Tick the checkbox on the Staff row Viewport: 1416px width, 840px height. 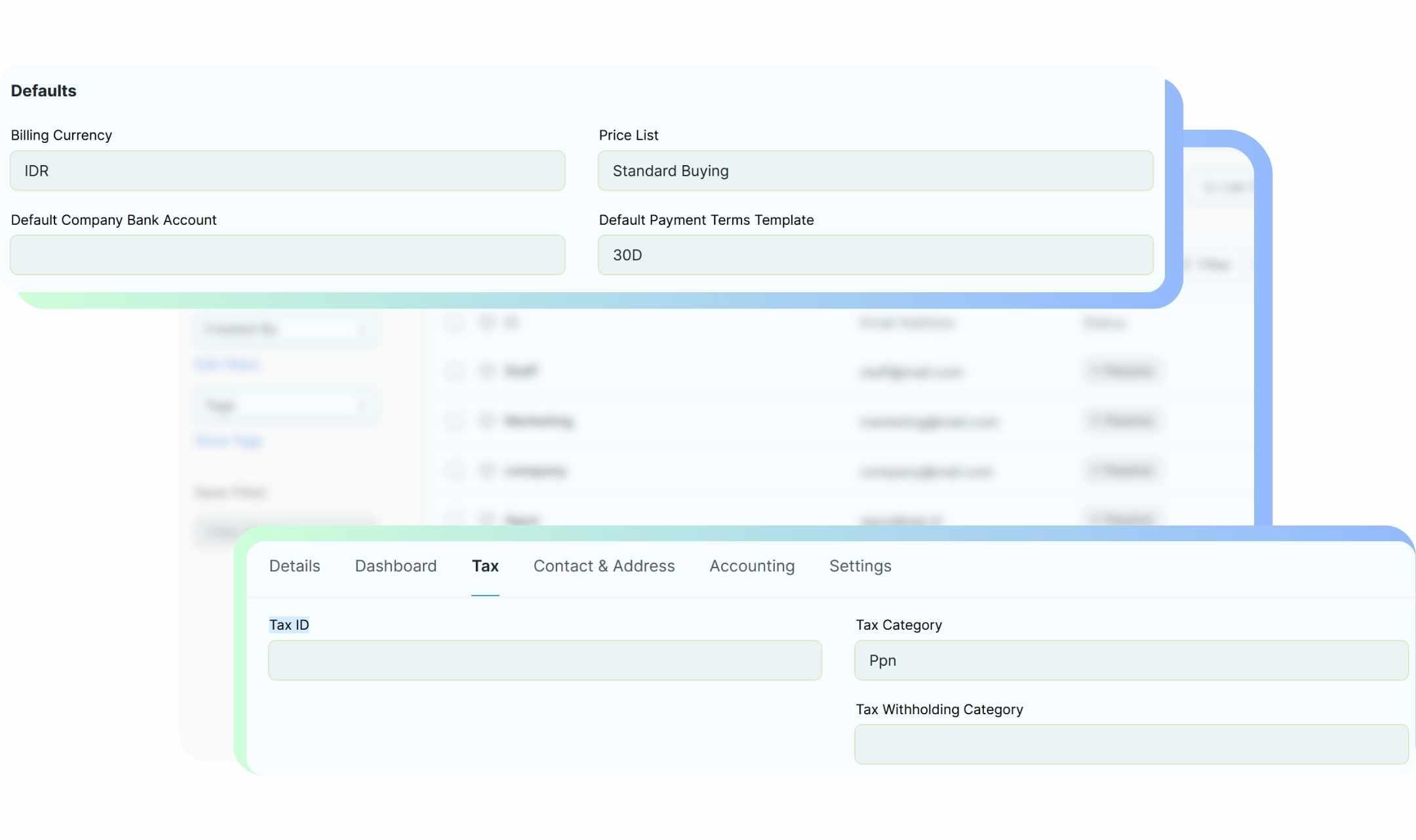click(454, 372)
